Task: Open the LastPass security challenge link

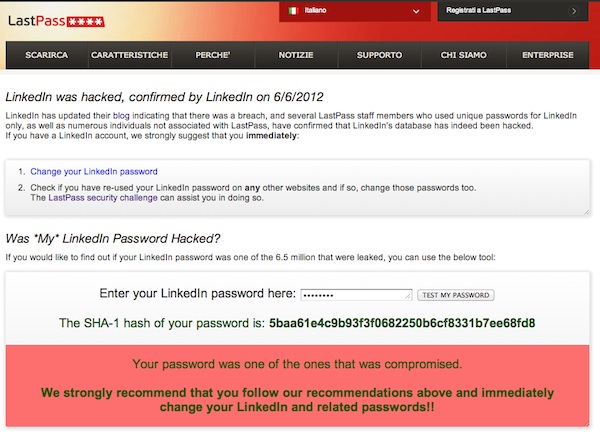Action: click(x=103, y=198)
